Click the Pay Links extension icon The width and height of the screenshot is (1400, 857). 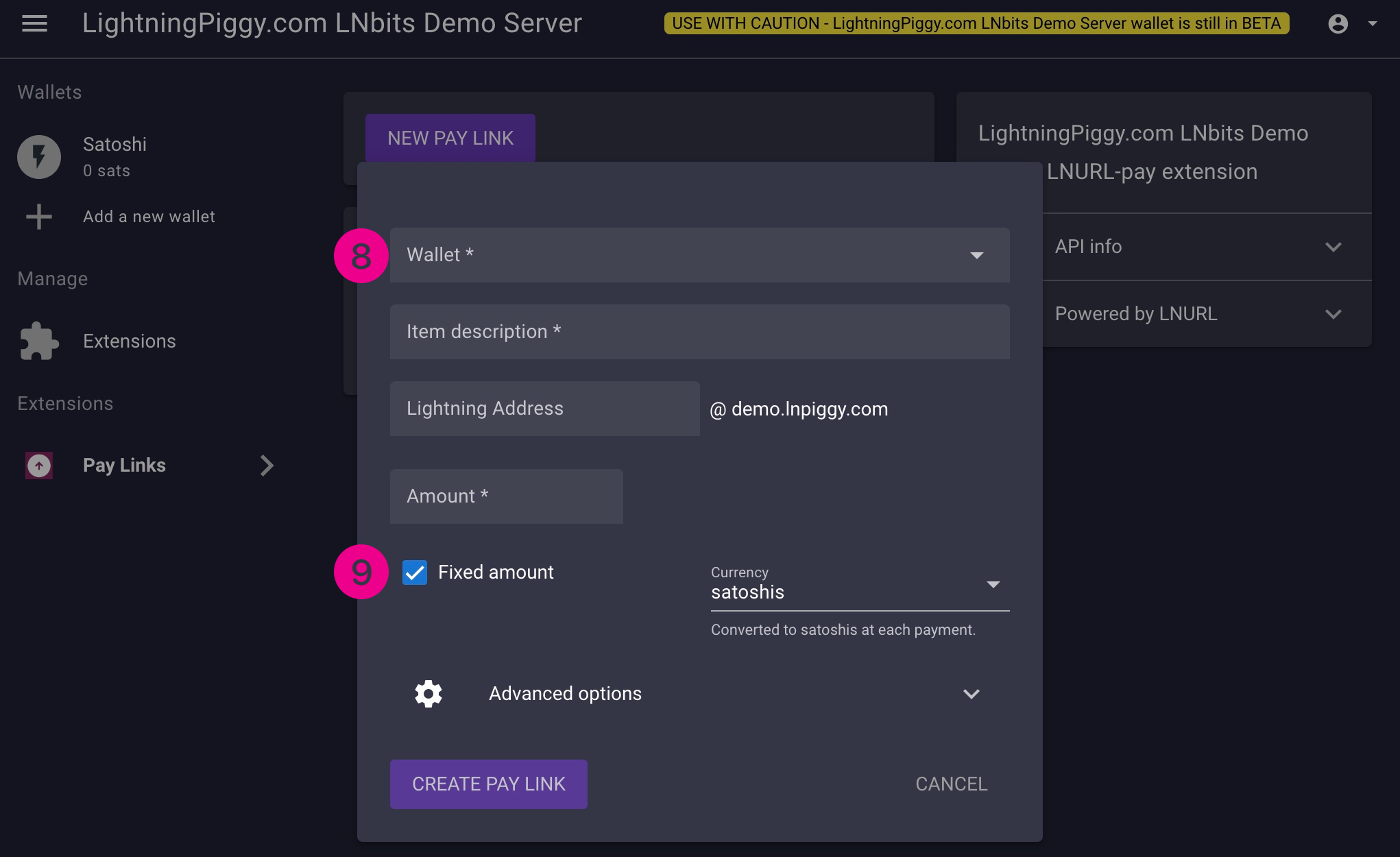pyautogui.click(x=39, y=466)
